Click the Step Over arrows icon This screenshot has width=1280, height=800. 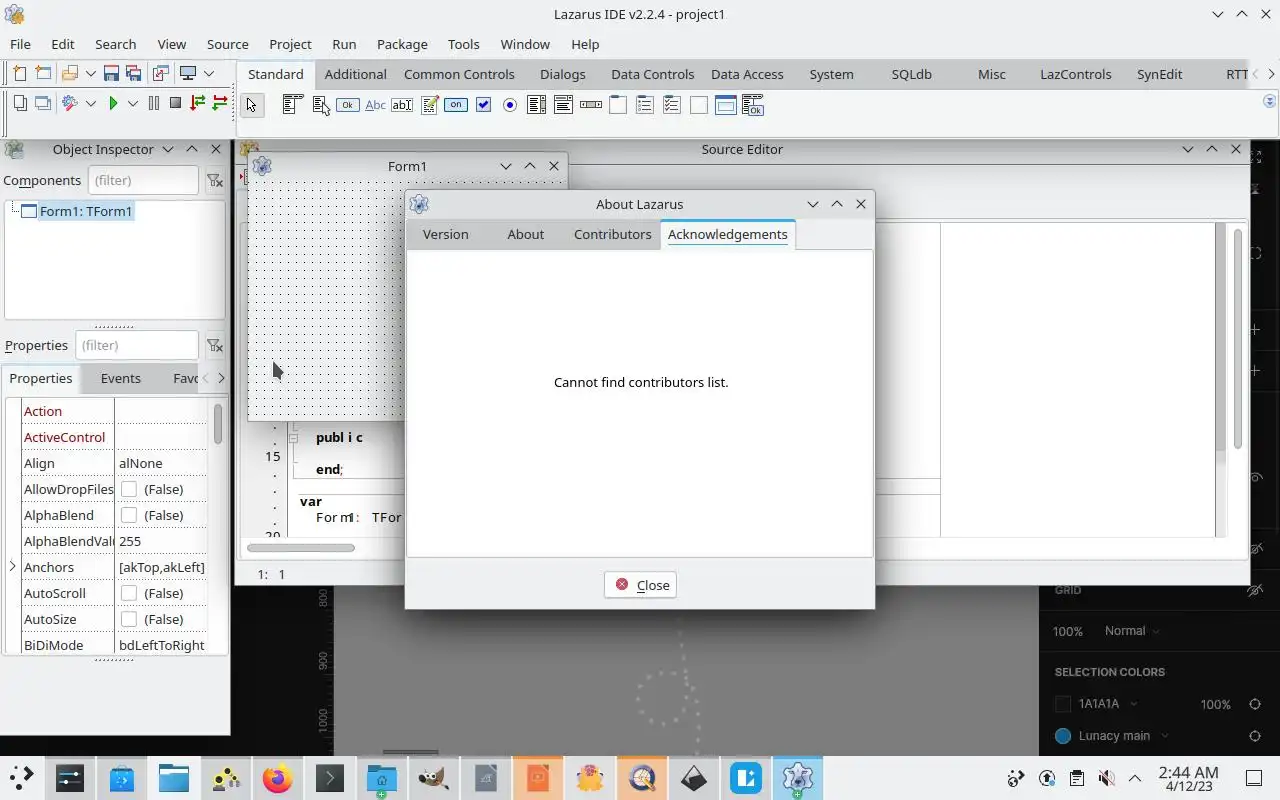coord(219,103)
